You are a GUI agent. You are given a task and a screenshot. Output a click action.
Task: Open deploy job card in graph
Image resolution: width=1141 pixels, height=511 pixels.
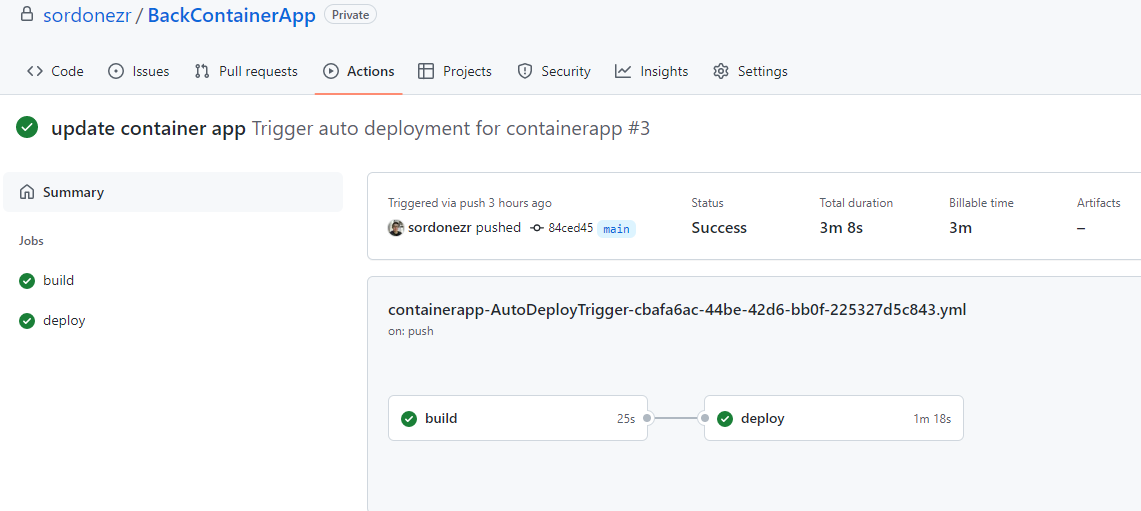tap(834, 418)
